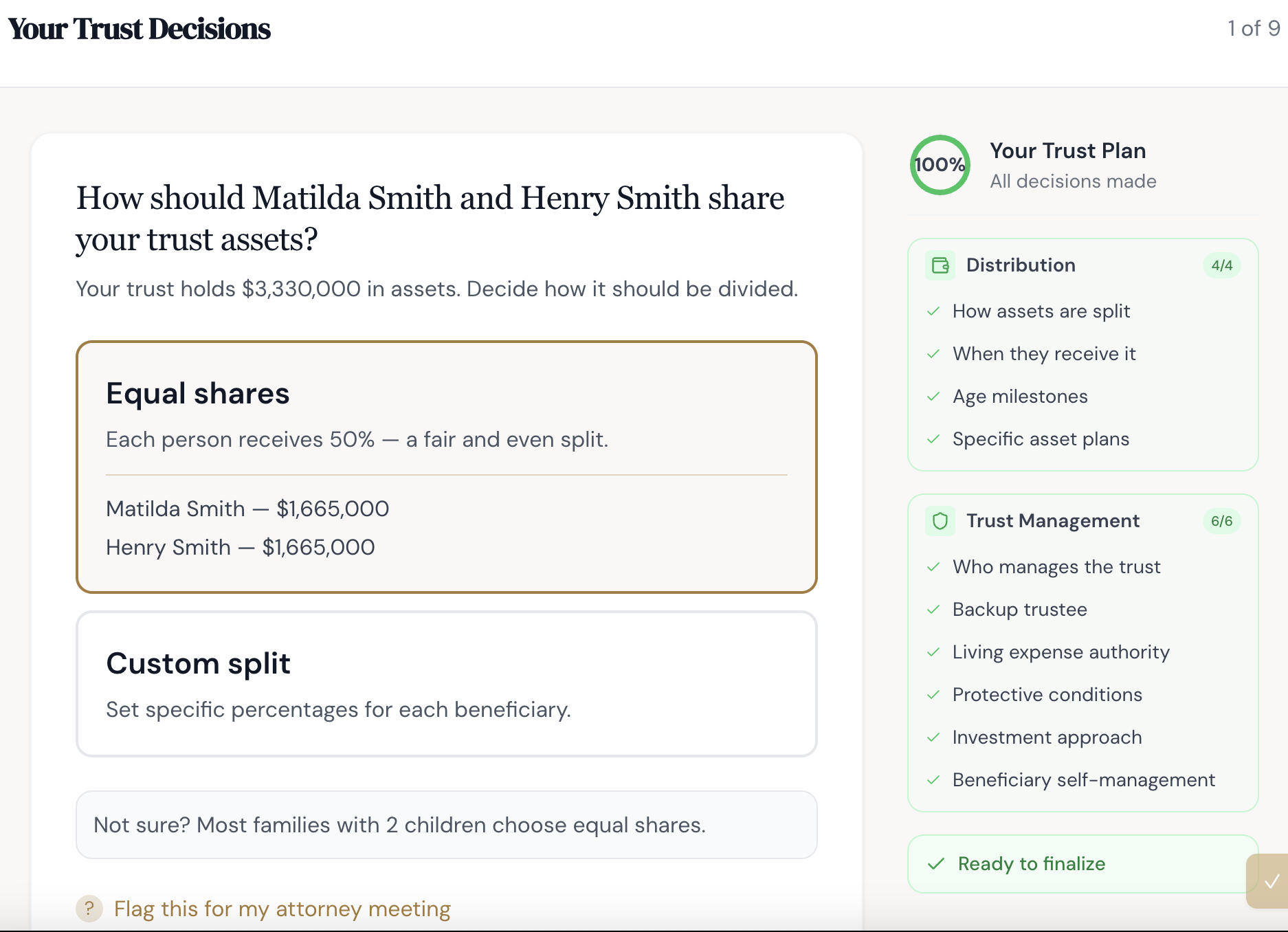Image resolution: width=1288 pixels, height=932 pixels.
Task: Collapse the Trust Management section
Action: pyautogui.click(x=1054, y=521)
